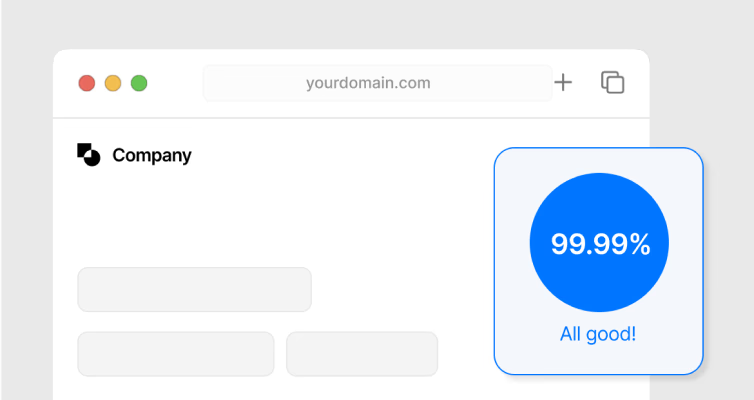Focus the yourdomain.com address bar
754x400 pixels.
(x=377, y=83)
